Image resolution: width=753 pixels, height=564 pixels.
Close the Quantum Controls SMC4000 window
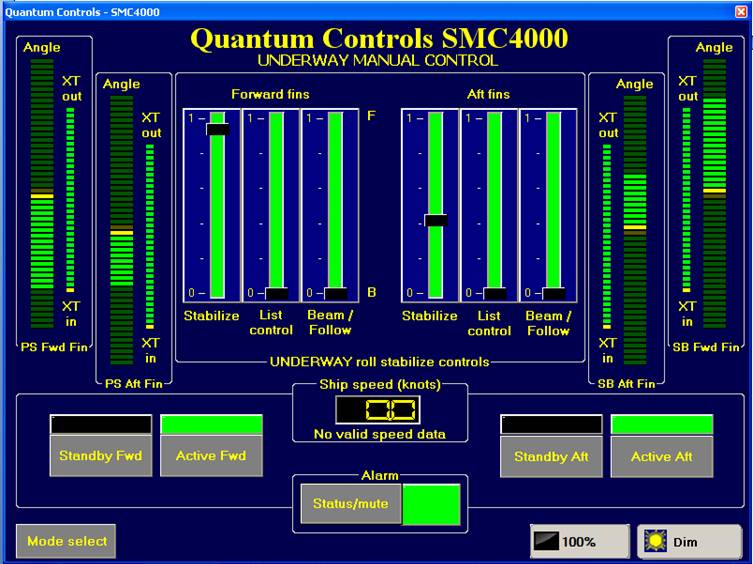pyautogui.click(x=741, y=12)
